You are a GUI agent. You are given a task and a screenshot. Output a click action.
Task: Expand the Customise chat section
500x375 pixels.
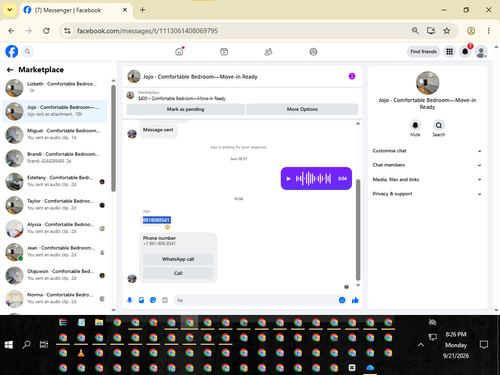[x=427, y=151]
